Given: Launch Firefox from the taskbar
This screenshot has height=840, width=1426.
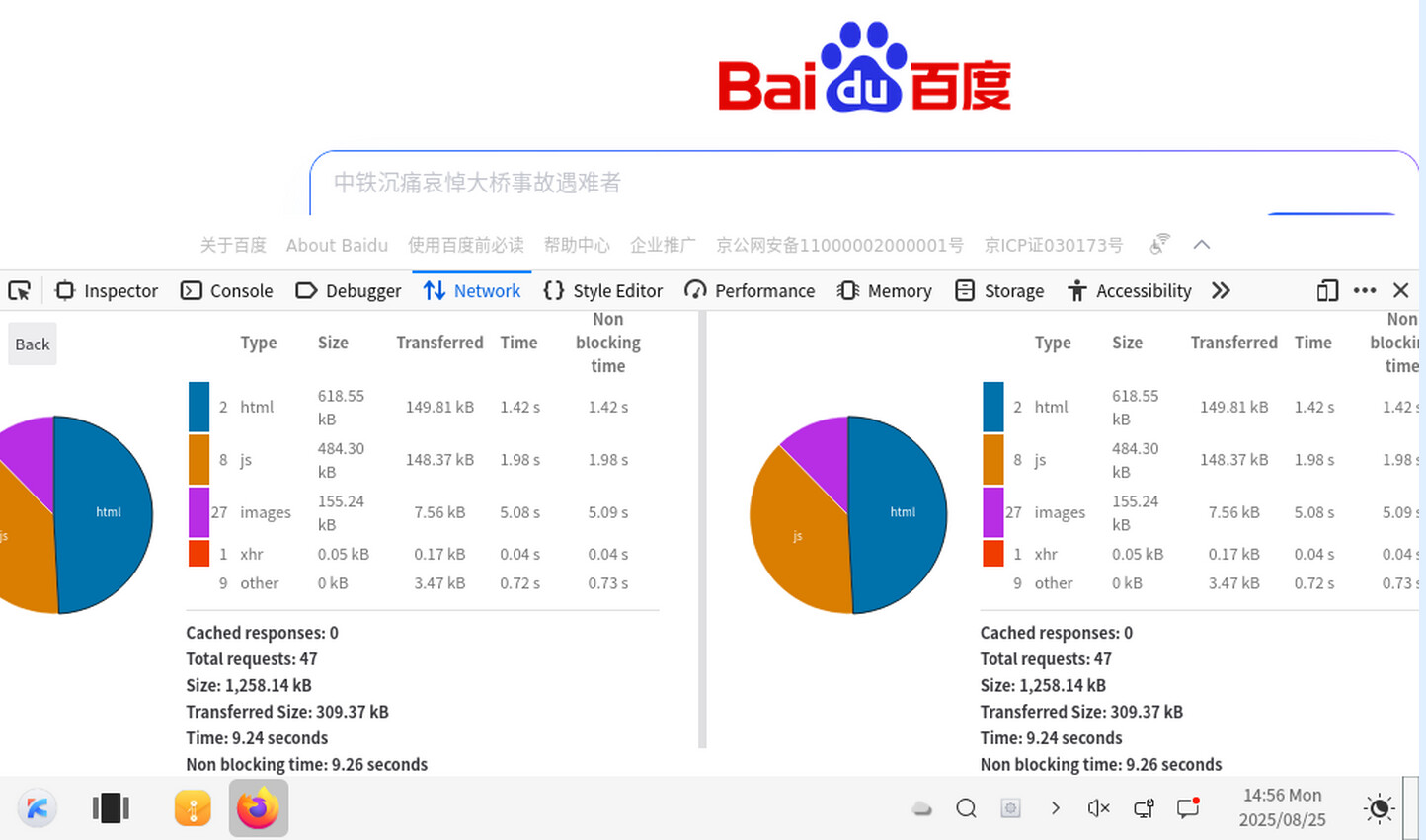Looking at the screenshot, I should pos(259,808).
